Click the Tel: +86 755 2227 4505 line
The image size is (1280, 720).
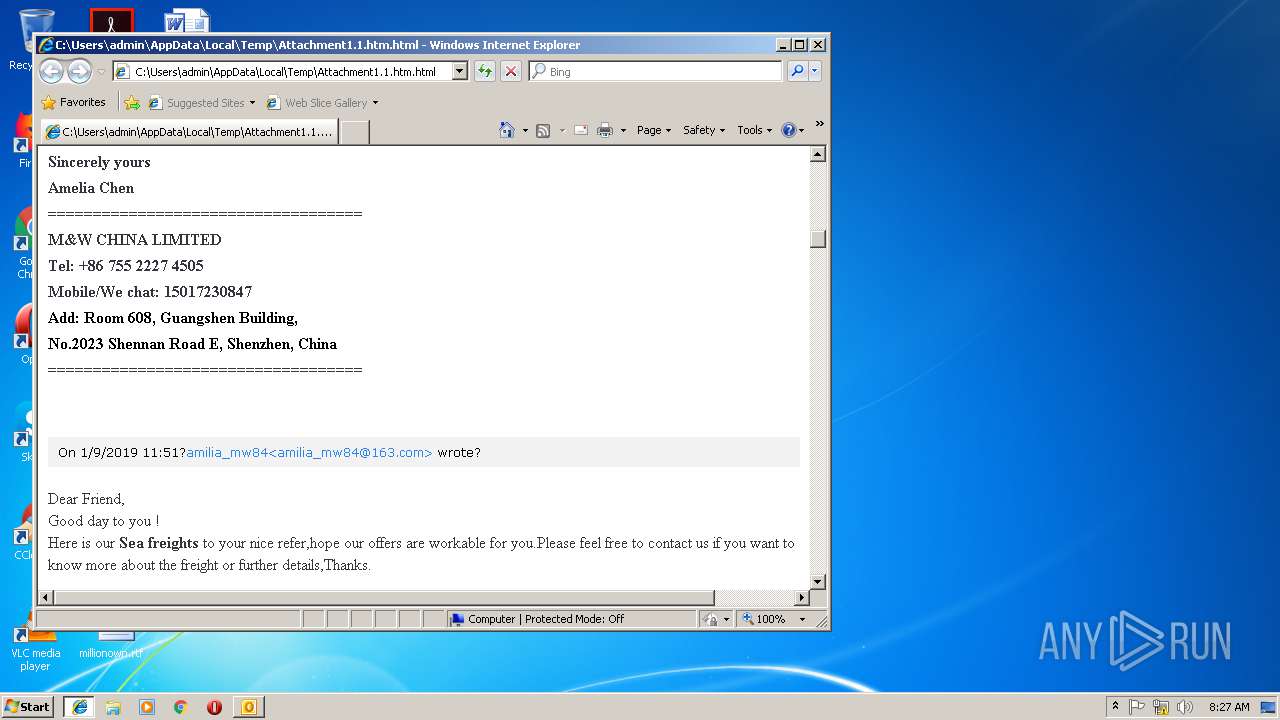tap(126, 266)
